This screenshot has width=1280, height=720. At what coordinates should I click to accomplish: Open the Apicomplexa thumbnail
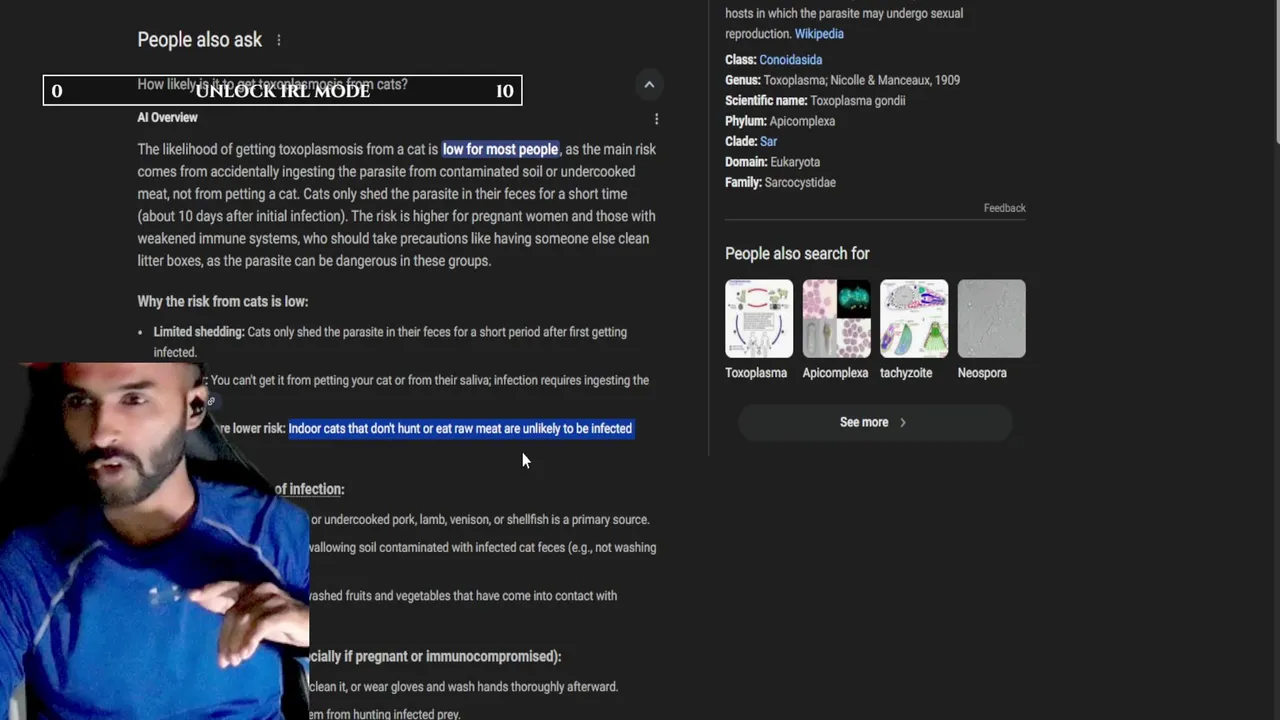point(836,319)
